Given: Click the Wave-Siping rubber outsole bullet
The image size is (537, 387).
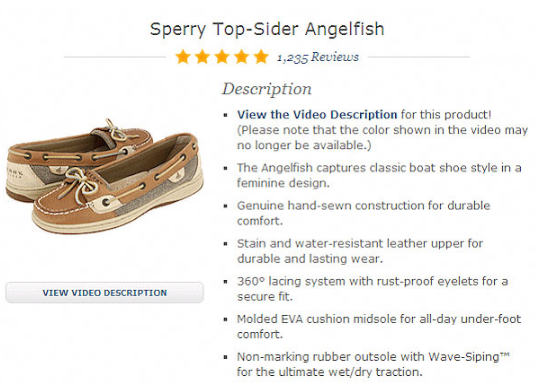Looking at the screenshot, I should (373, 364).
